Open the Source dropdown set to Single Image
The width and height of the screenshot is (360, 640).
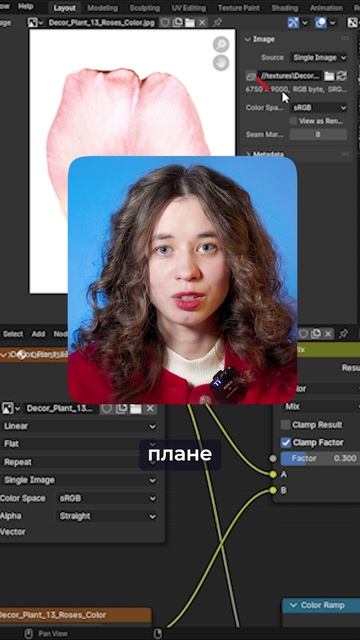point(319,58)
